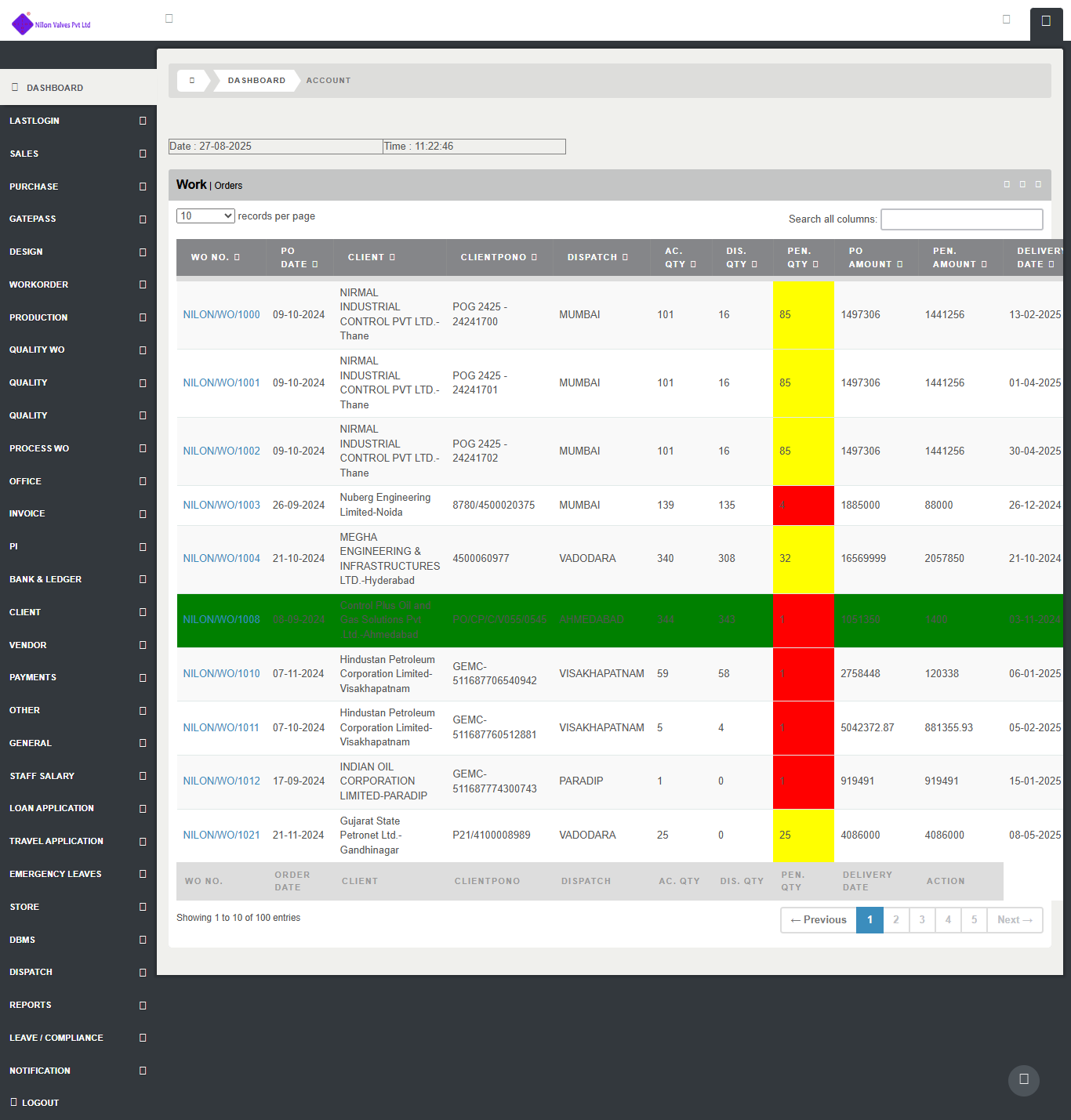Viewport: 1071px width, 1120px height.
Task: Select Account breadcrumb tab
Action: pyautogui.click(x=329, y=81)
